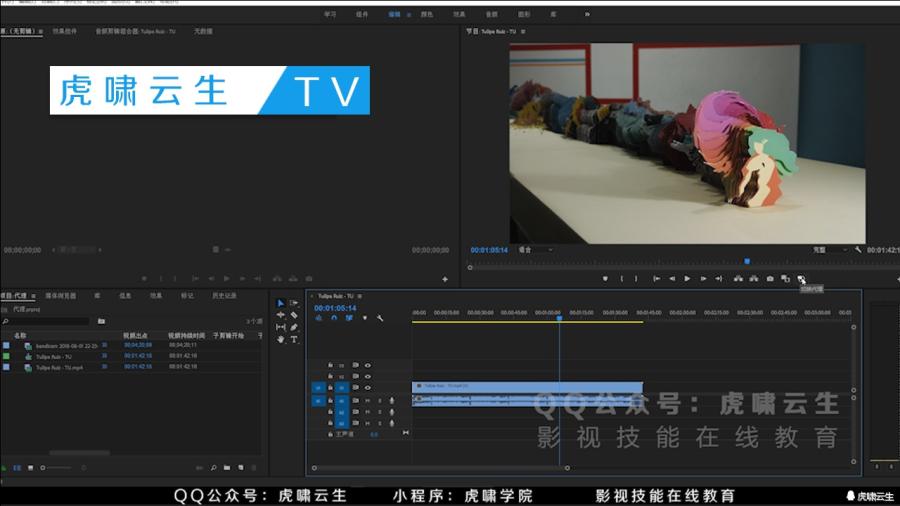Switch to the History (历史记录) tab
900x506 pixels.
pyautogui.click(x=224, y=296)
